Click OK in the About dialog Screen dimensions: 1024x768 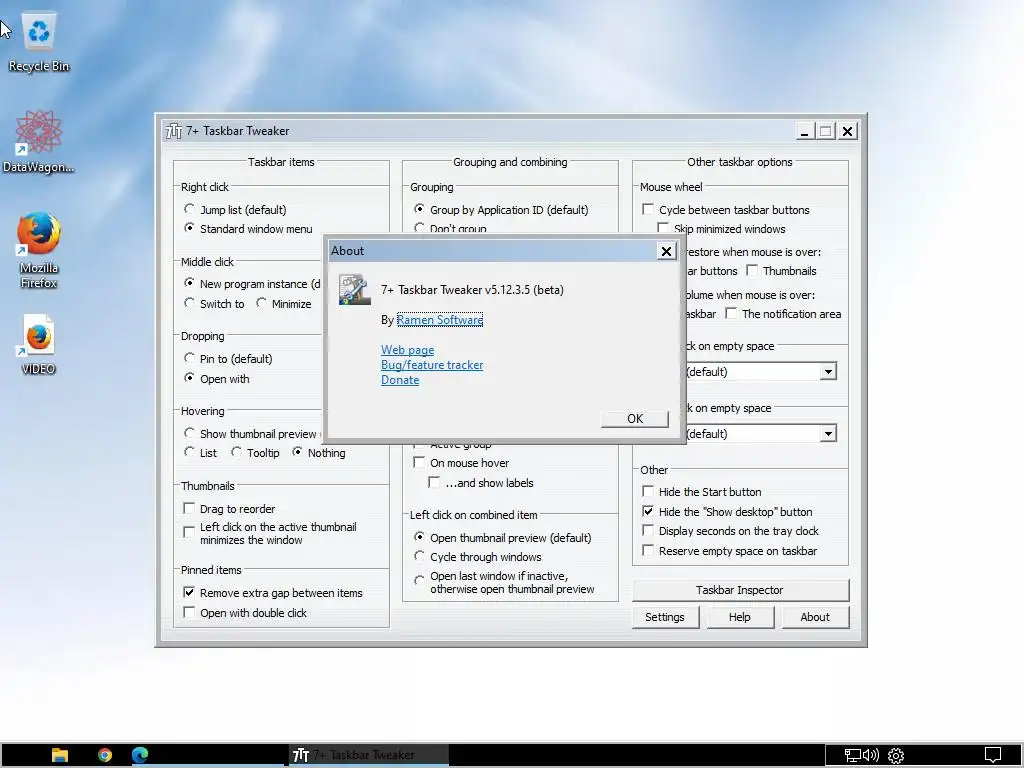(x=635, y=419)
